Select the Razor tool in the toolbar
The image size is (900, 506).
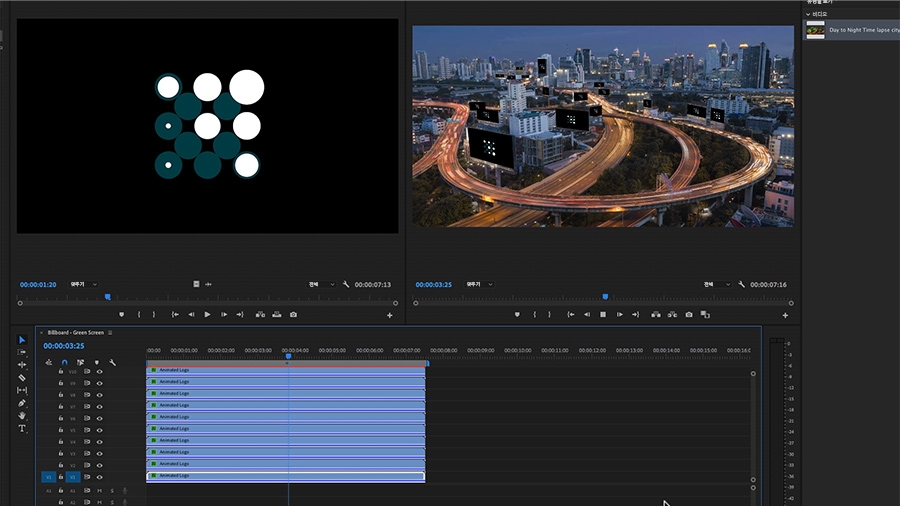[x=22, y=377]
